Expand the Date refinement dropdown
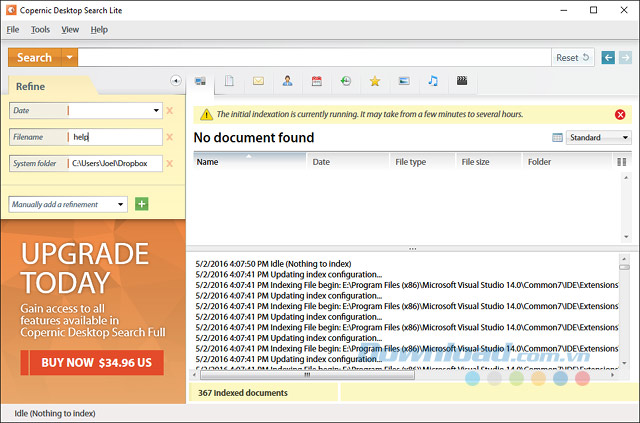Viewport: 640px width, 423px height. [156, 111]
